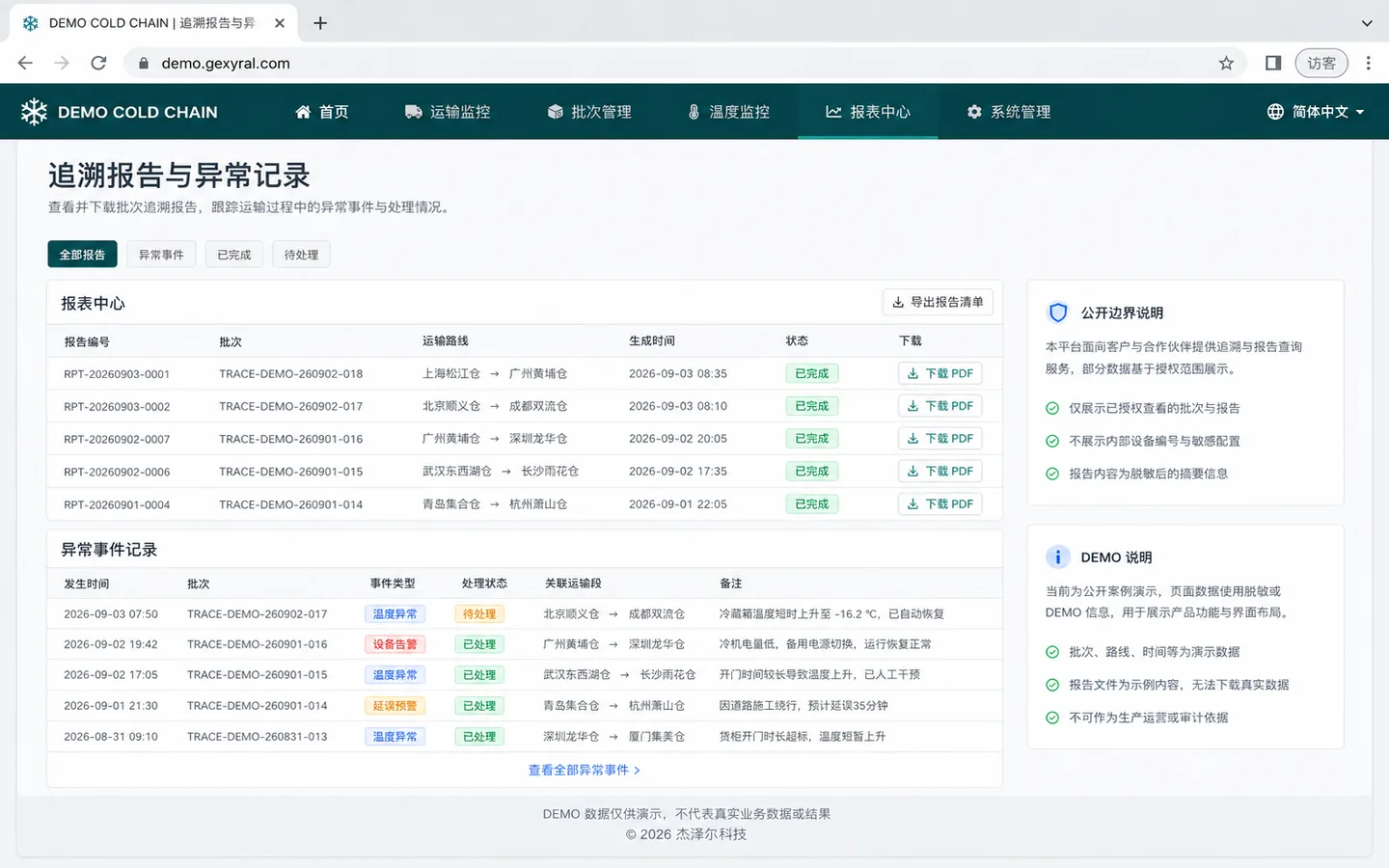1389x868 pixels.
Task: Click the lock icon in the address bar
Action: [x=144, y=63]
